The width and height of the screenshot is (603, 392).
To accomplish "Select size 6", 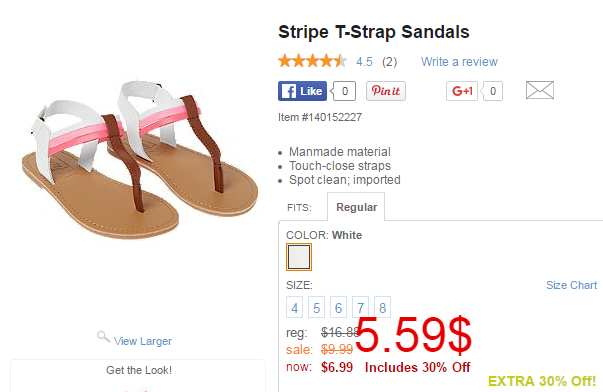I will [338, 307].
